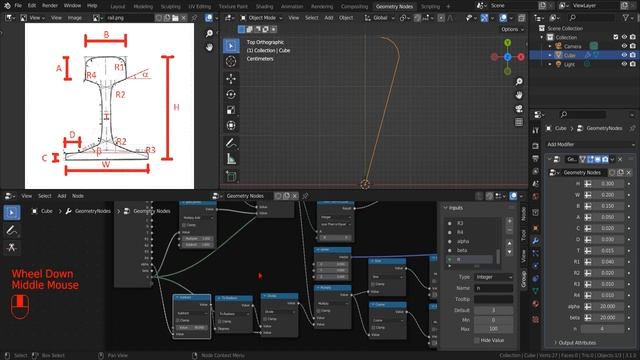Toggle Collection exclude checkbox in outliner
640x360 pixels.
pyautogui.click(x=616, y=37)
